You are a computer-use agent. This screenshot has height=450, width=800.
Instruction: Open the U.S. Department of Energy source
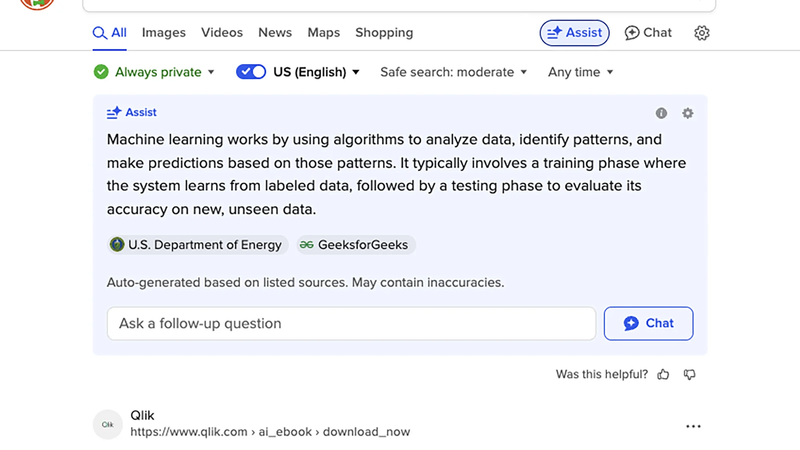tap(197, 244)
